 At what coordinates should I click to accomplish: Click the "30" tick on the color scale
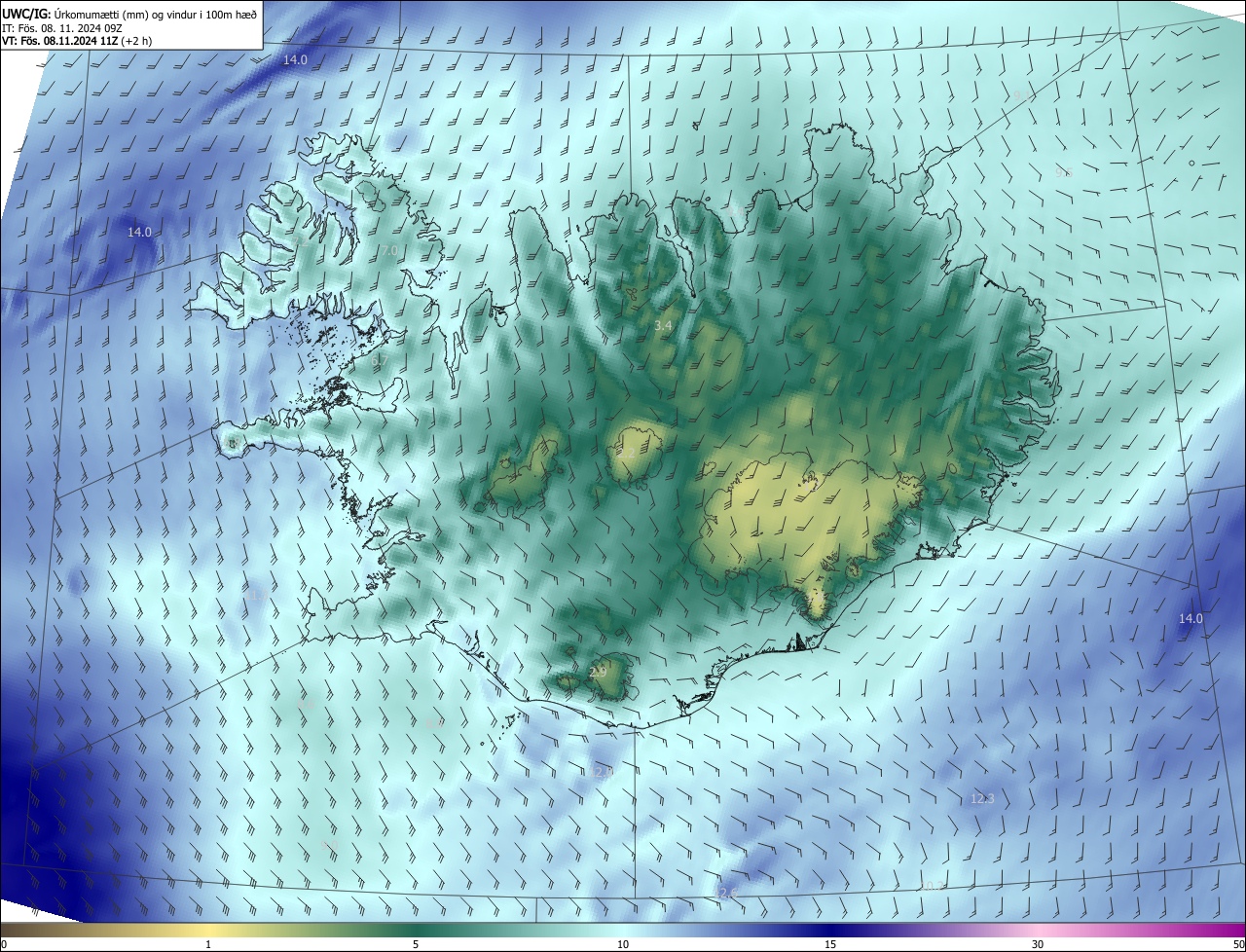[x=1038, y=944]
